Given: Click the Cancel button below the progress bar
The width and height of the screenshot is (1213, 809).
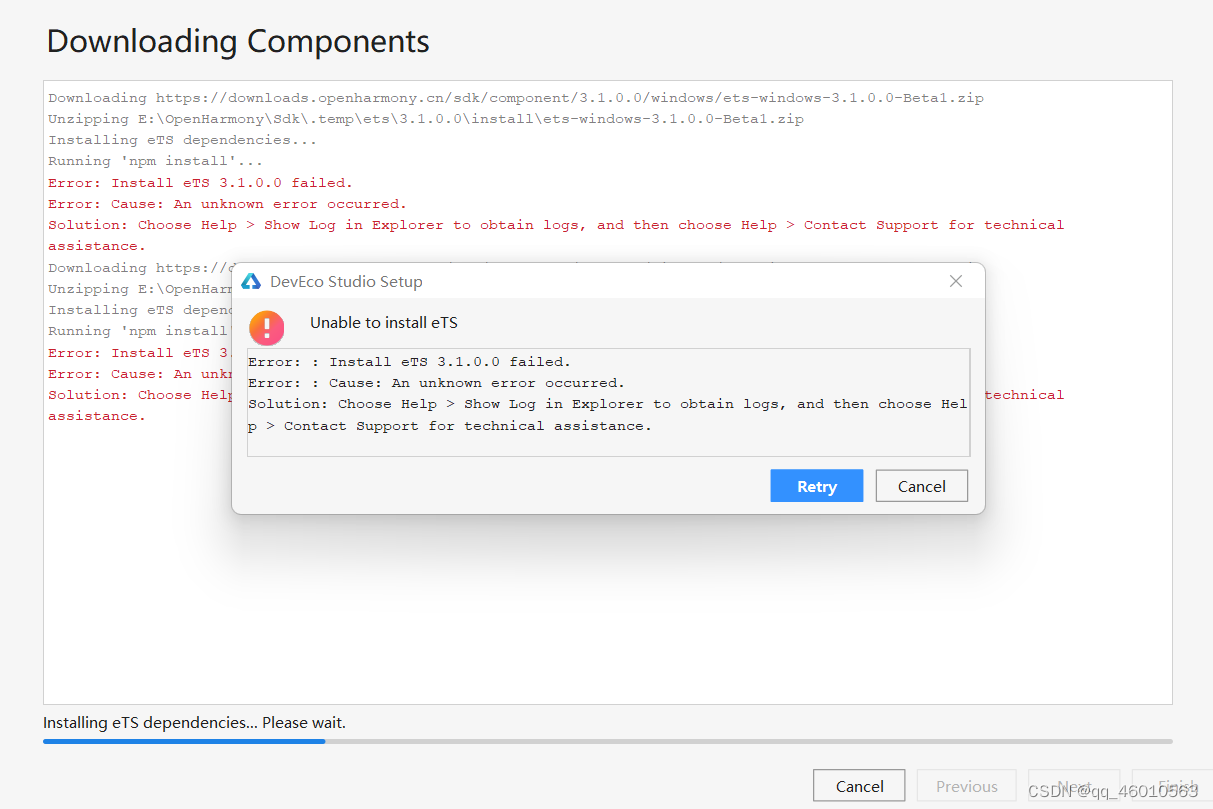Looking at the screenshot, I should pyautogui.click(x=859, y=786).
